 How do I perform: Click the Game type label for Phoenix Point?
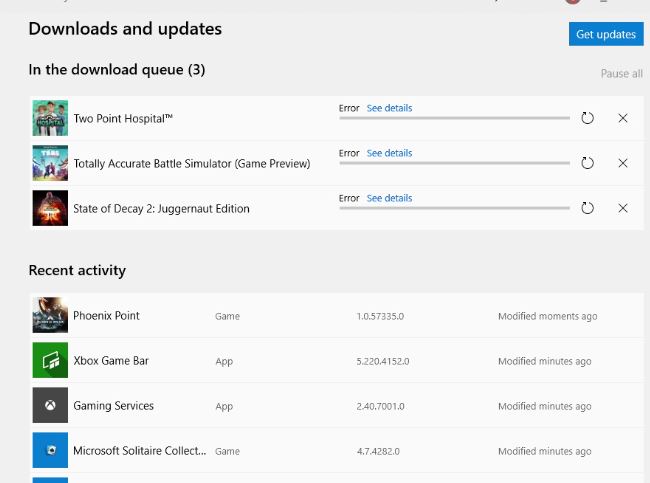pyautogui.click(x=227, y=316)
